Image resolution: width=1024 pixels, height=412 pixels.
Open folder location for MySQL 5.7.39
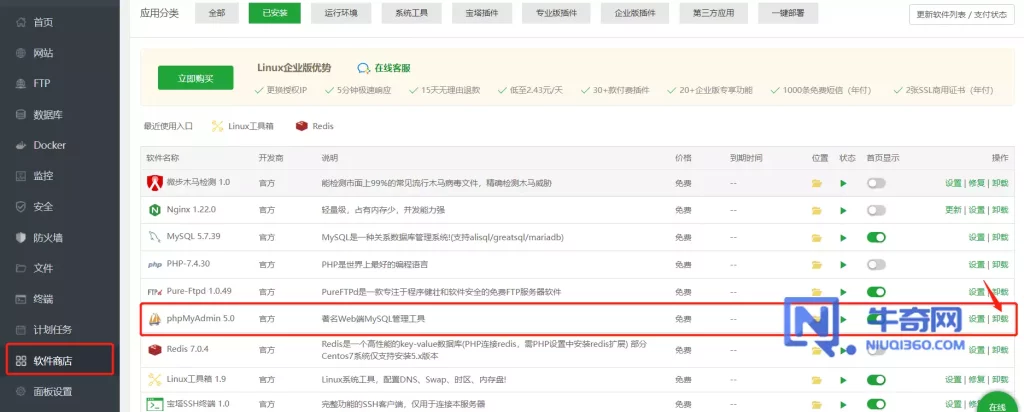tap(816, 238)
